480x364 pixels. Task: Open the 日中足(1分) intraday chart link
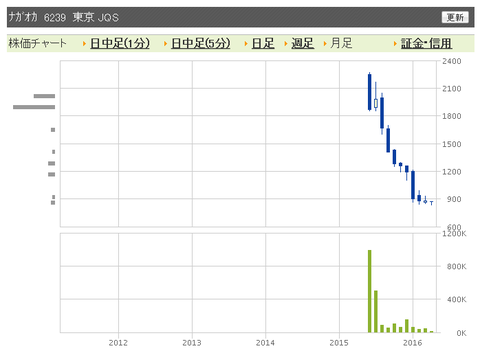120,43
